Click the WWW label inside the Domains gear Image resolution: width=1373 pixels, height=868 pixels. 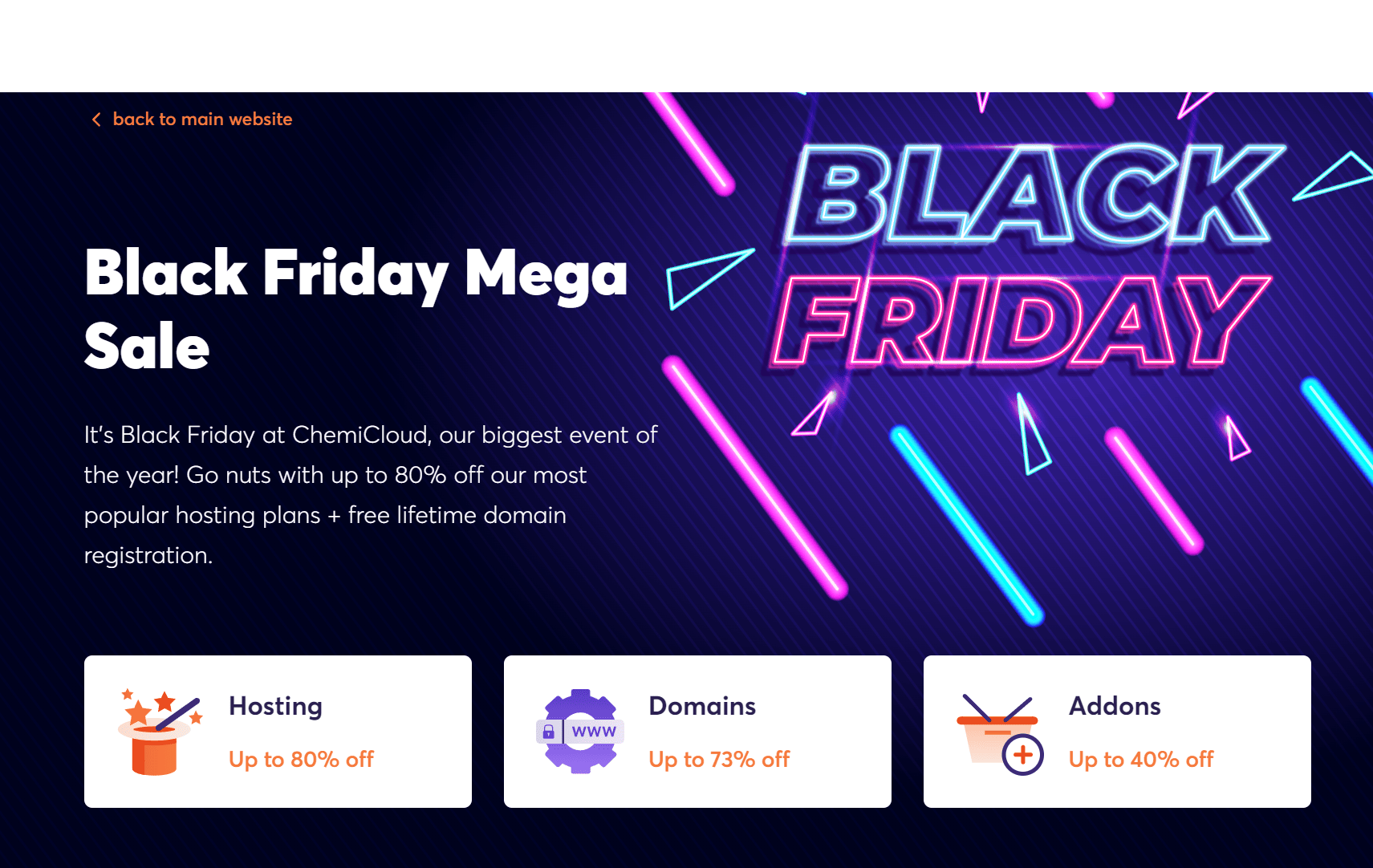point(592,731)
